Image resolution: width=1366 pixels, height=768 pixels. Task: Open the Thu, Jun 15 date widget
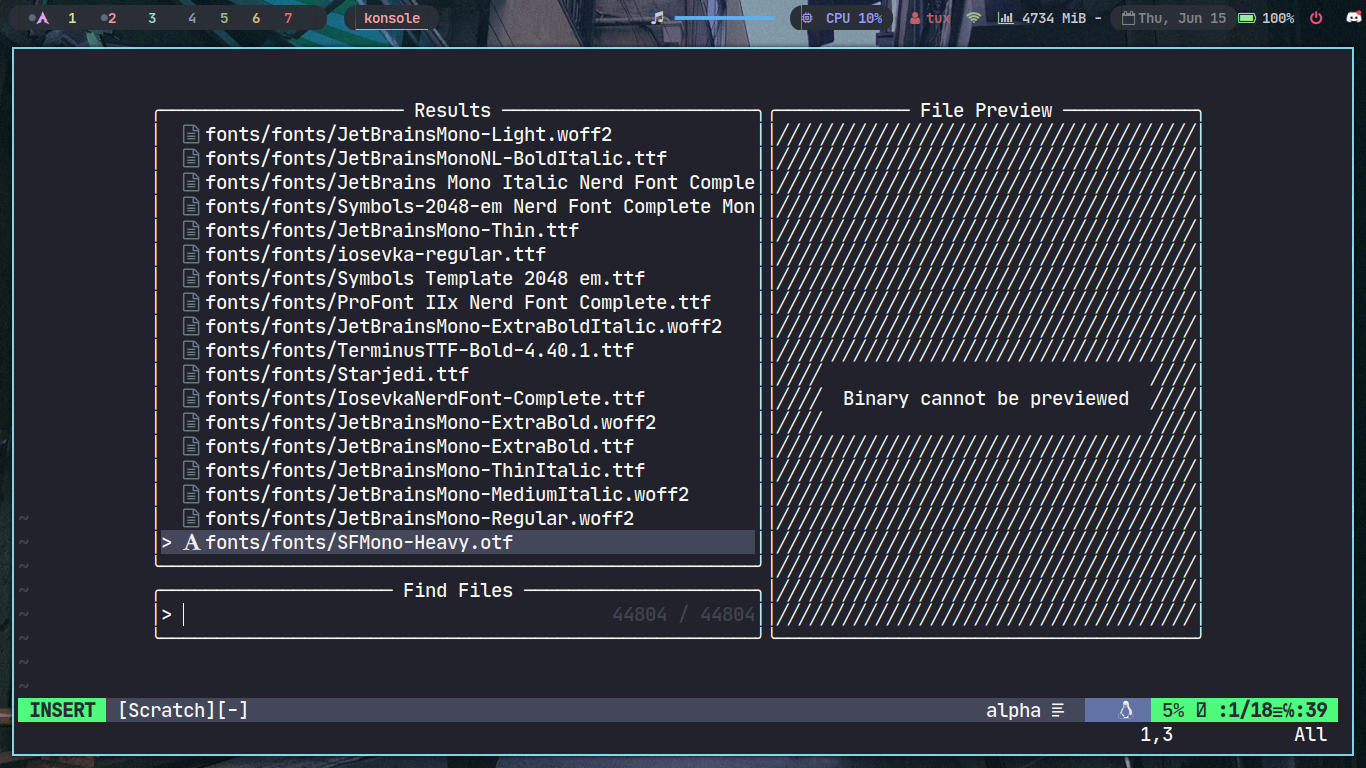(x=1182, y=18)
